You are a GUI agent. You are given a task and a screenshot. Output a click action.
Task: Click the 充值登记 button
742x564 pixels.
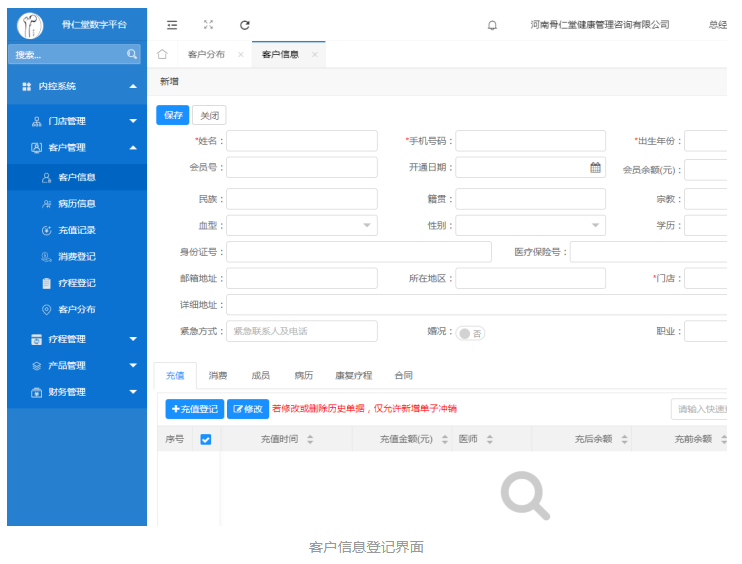coord(194,409)
